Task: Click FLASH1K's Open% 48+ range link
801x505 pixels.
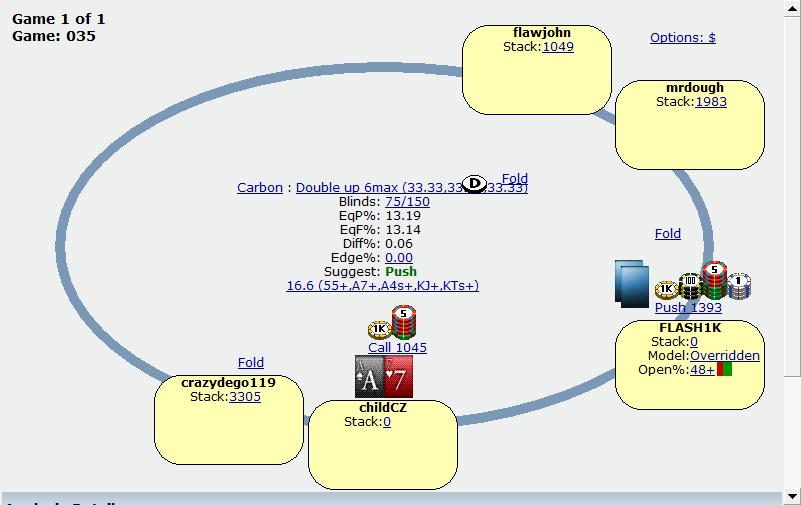Action: (x=702, y=369)
